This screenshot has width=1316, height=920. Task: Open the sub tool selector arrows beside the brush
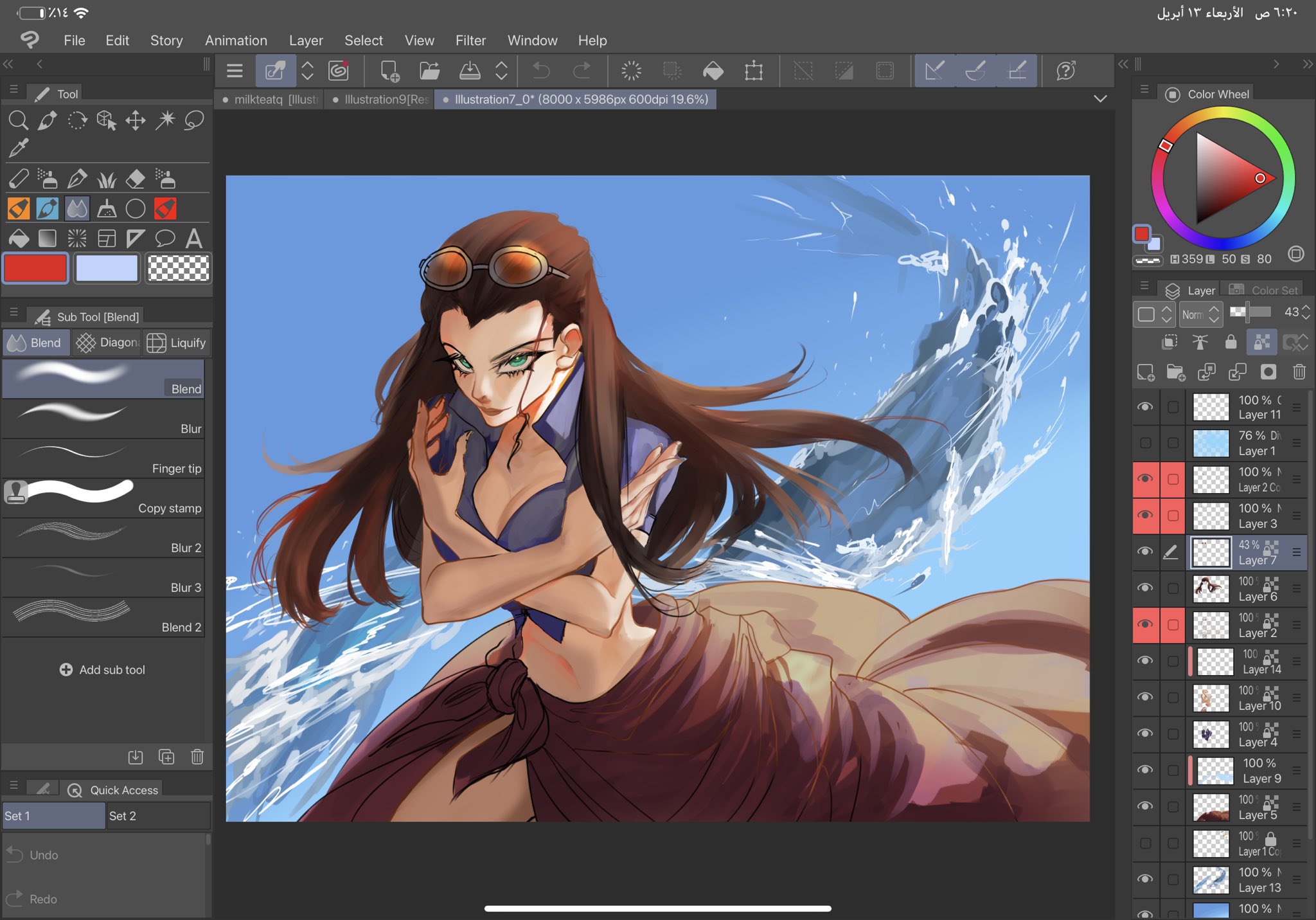click(307, 71)
